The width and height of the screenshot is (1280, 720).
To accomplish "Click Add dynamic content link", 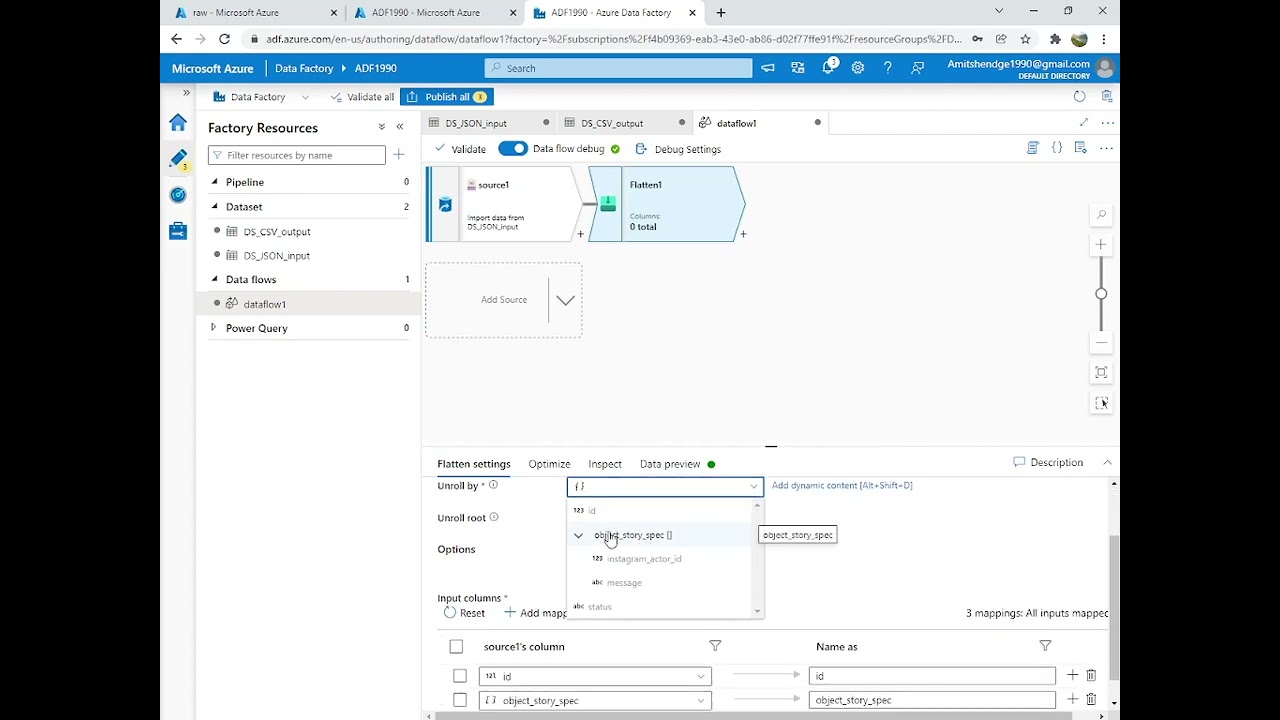I will tap(842, 486).
